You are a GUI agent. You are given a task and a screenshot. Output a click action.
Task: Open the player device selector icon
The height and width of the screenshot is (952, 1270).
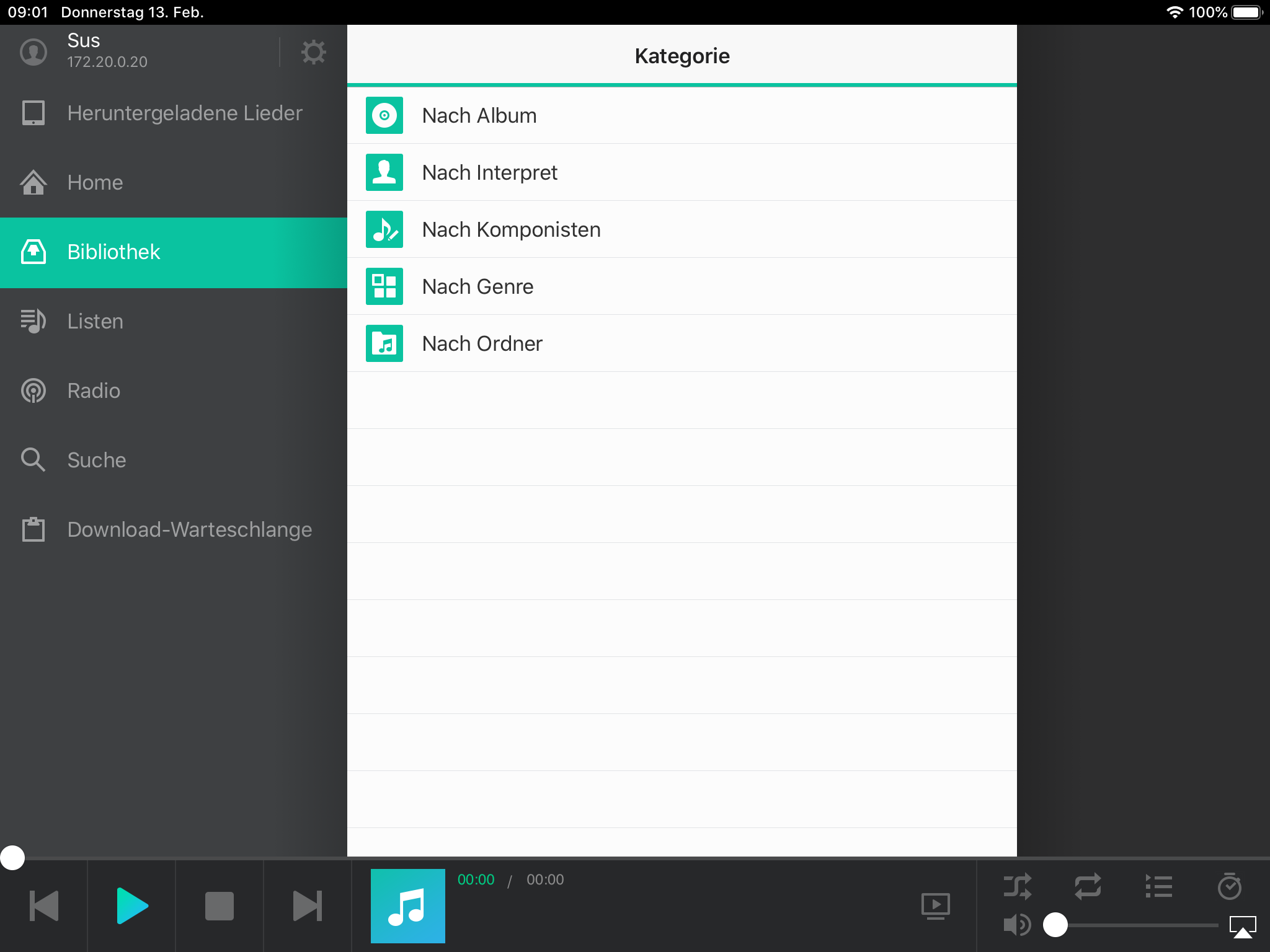[935, 906]
